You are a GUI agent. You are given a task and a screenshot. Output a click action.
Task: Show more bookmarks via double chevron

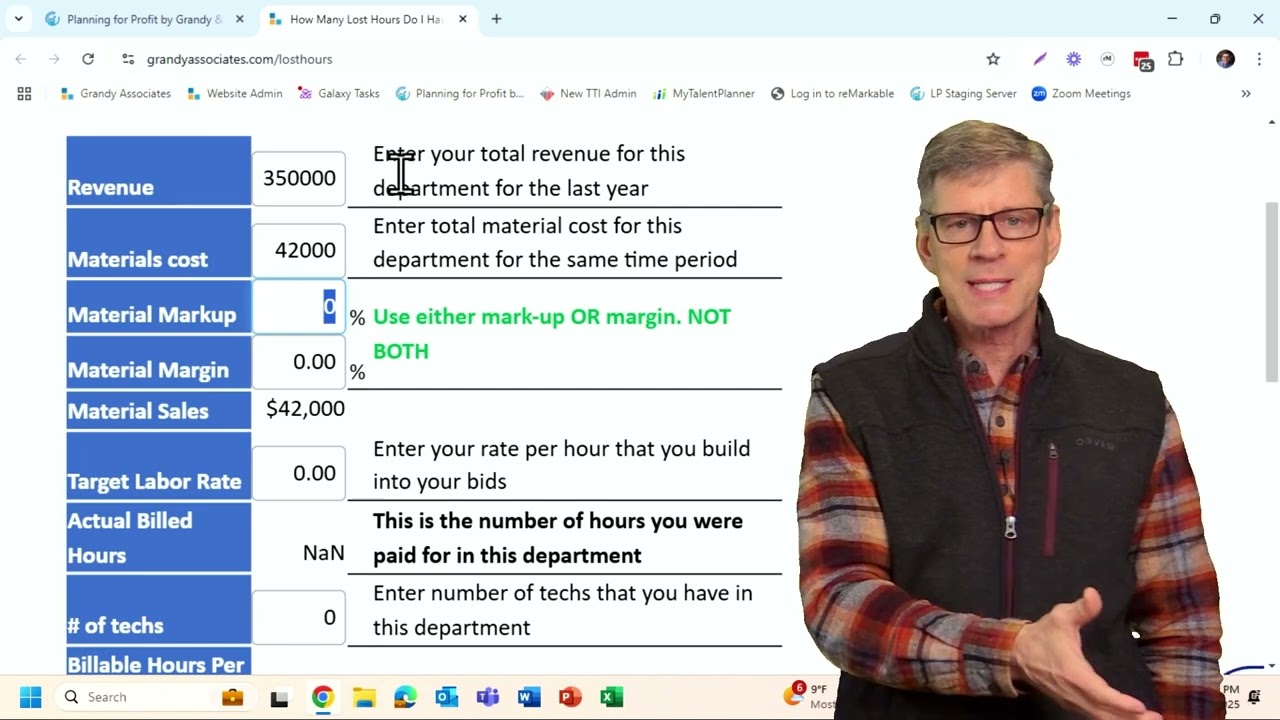1246,93
